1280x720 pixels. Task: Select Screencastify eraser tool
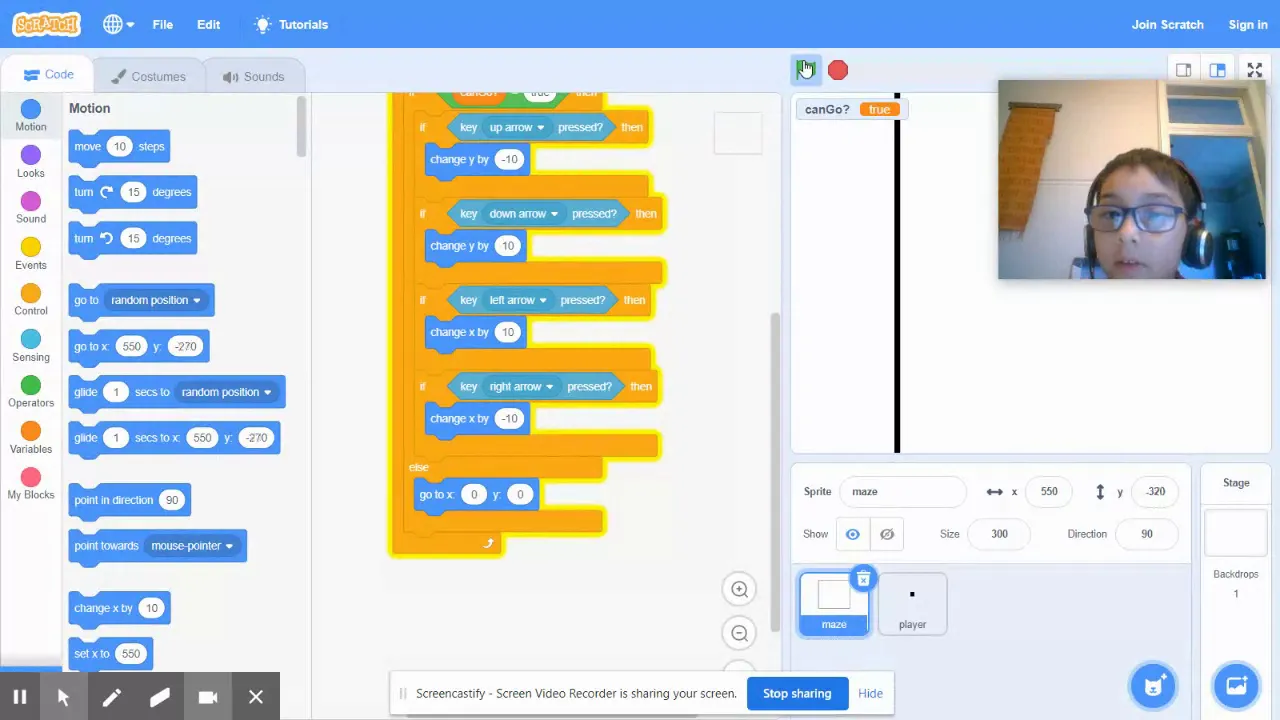pos(159,697)
